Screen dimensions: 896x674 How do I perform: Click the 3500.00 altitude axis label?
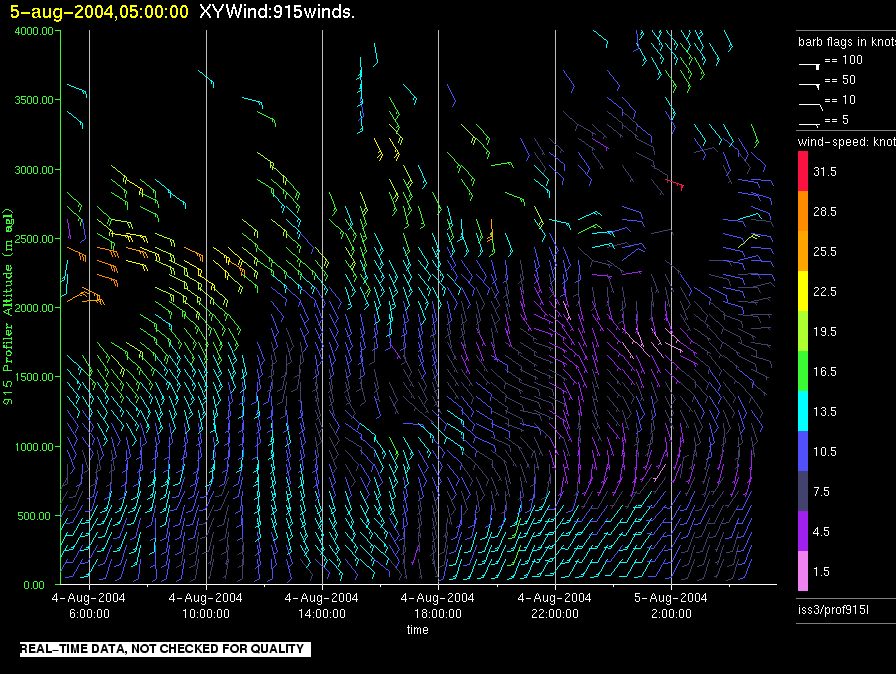point(34,100)
